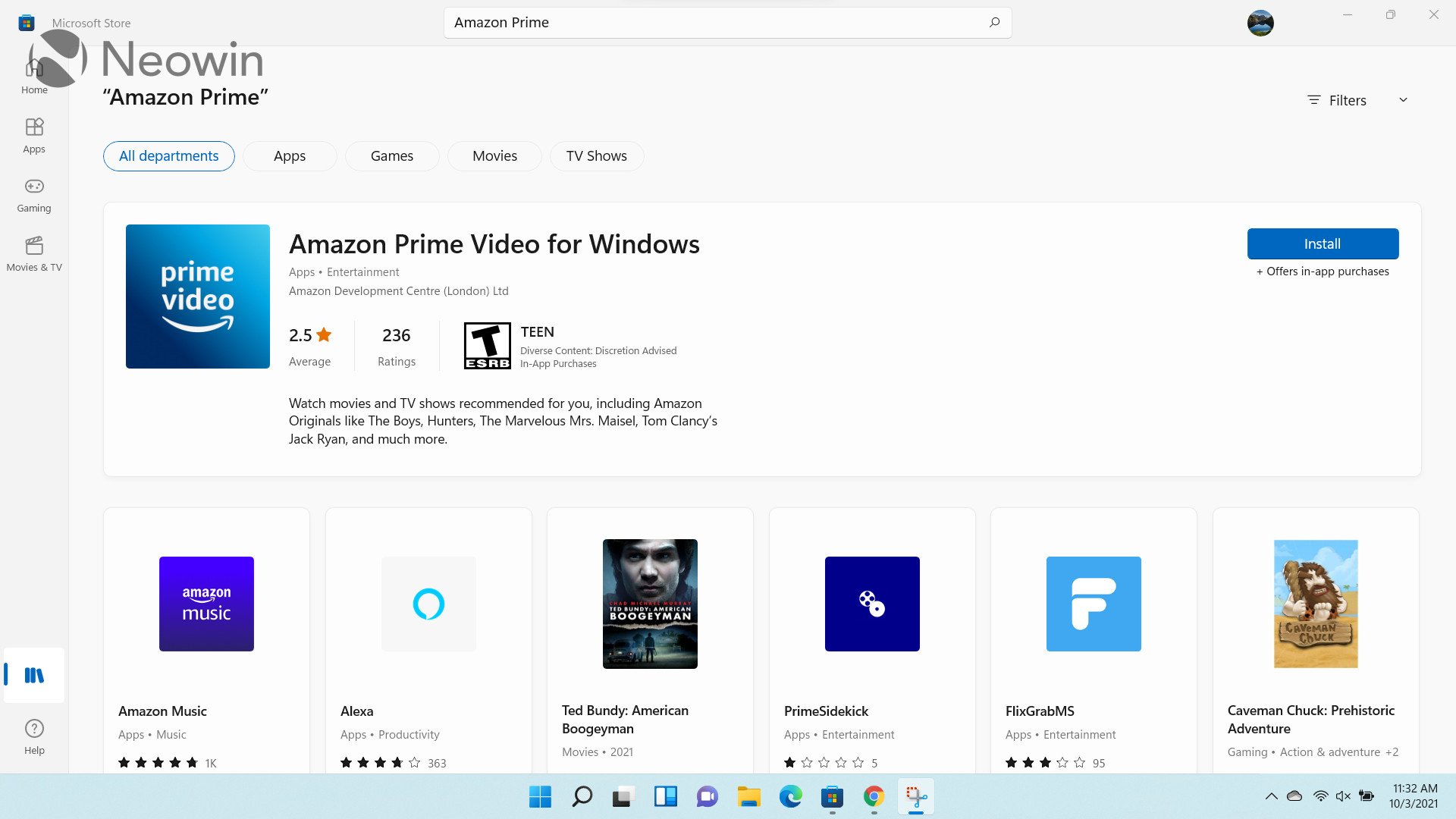This screenshot has height=819, width=1456.
Task: Open clock showing 11:32 AM
Action: 1414,796
